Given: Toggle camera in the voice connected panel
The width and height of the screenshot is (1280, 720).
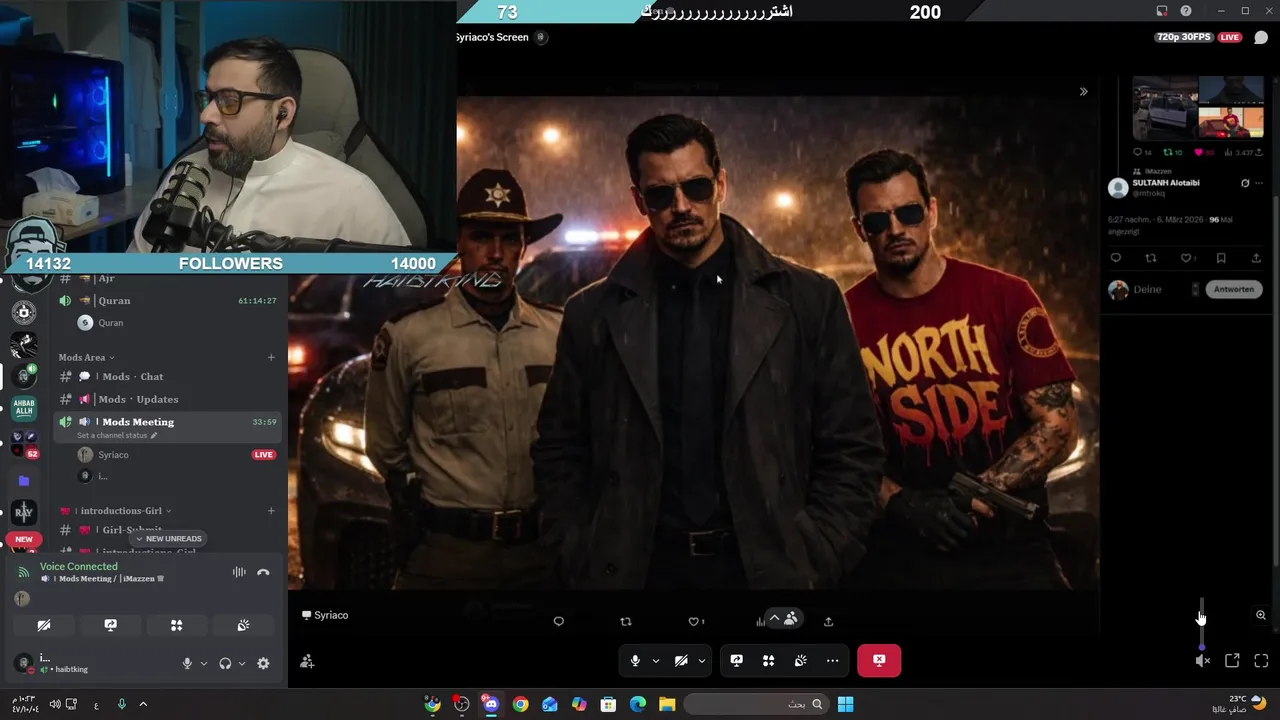Looking at the screenshot, I should click(44, 625).
